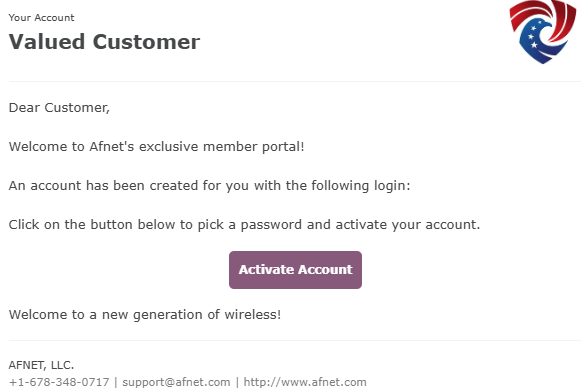Click the AFNET, LLC. company name
The width and height of the screenshot is (581, 390).
(41, 365)
